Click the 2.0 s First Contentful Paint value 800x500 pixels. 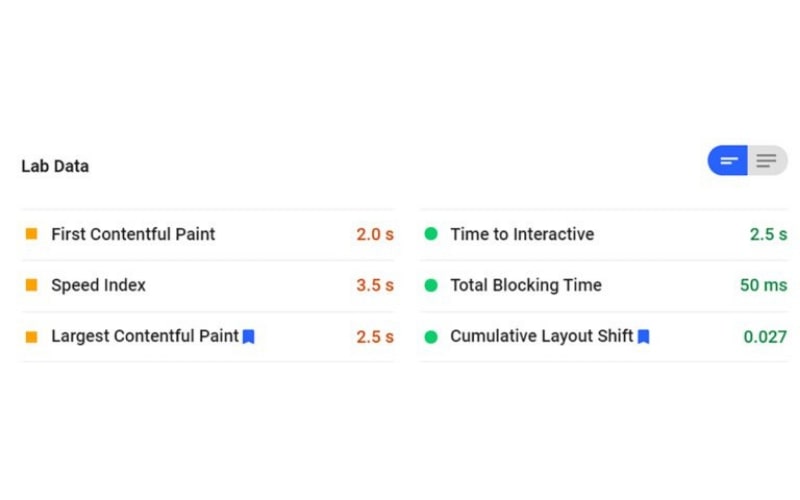(x=375, y=234)
